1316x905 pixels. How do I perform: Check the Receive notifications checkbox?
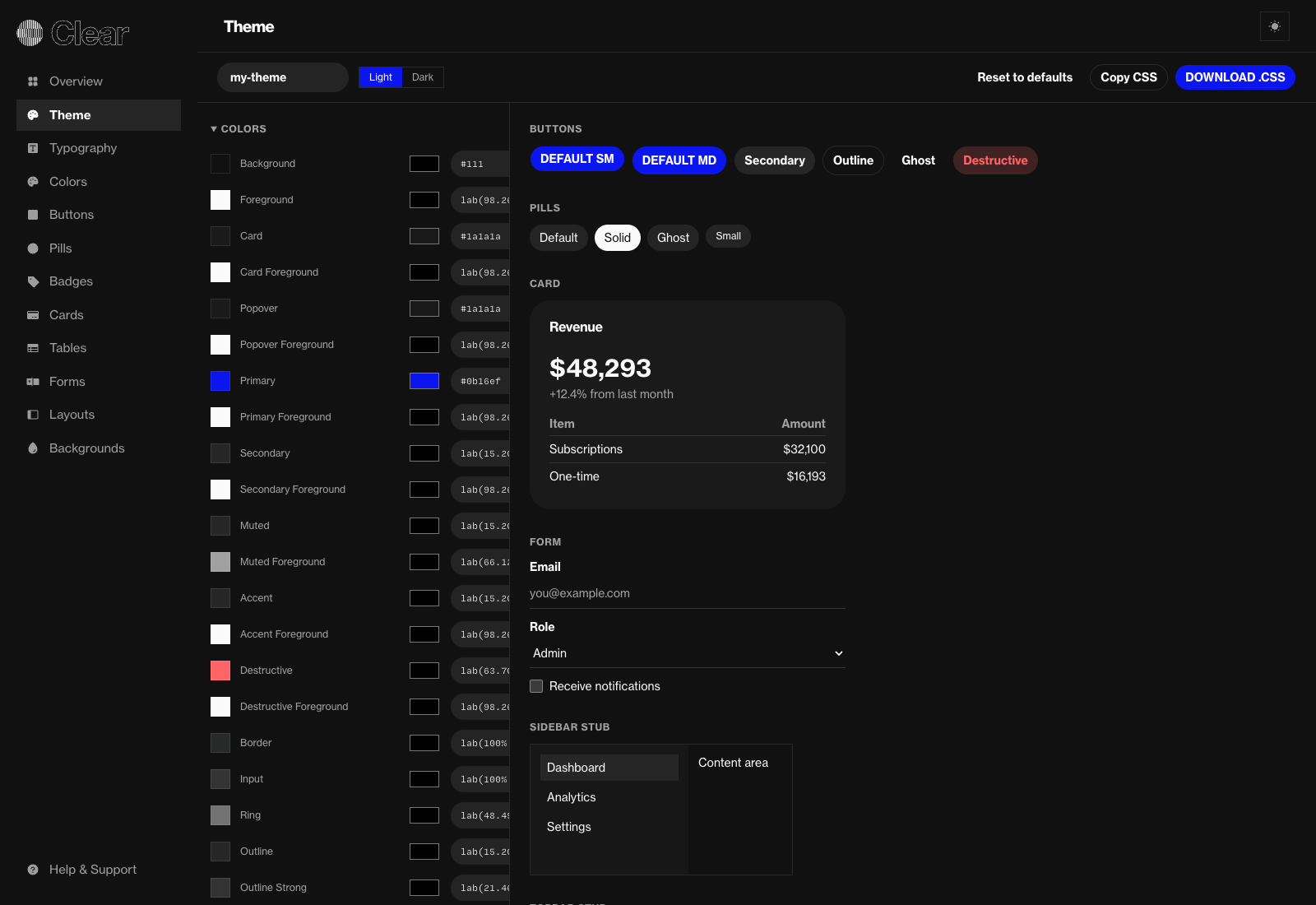click(536, 686)
